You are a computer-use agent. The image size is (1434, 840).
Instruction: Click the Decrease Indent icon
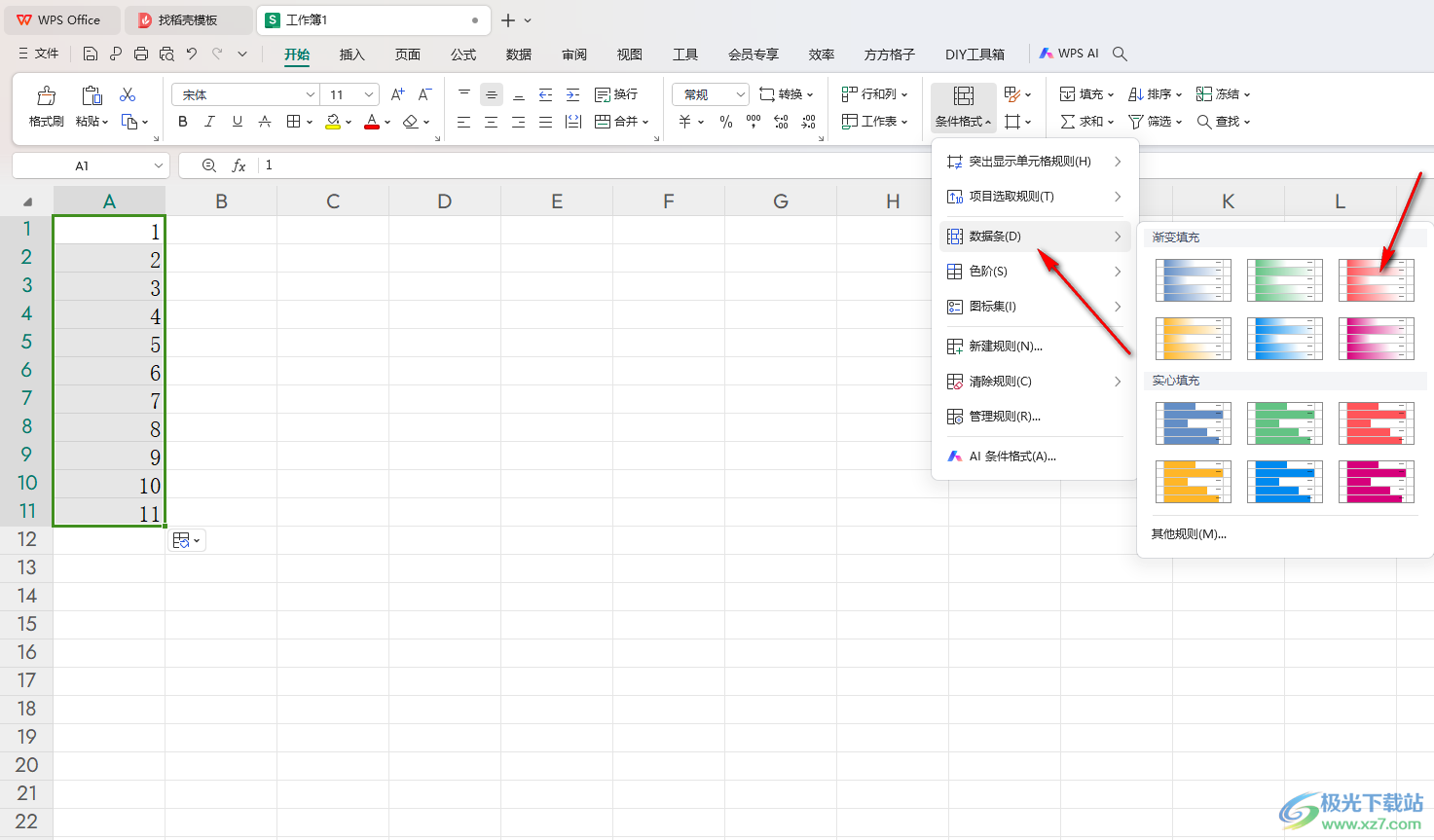point(546,94)
